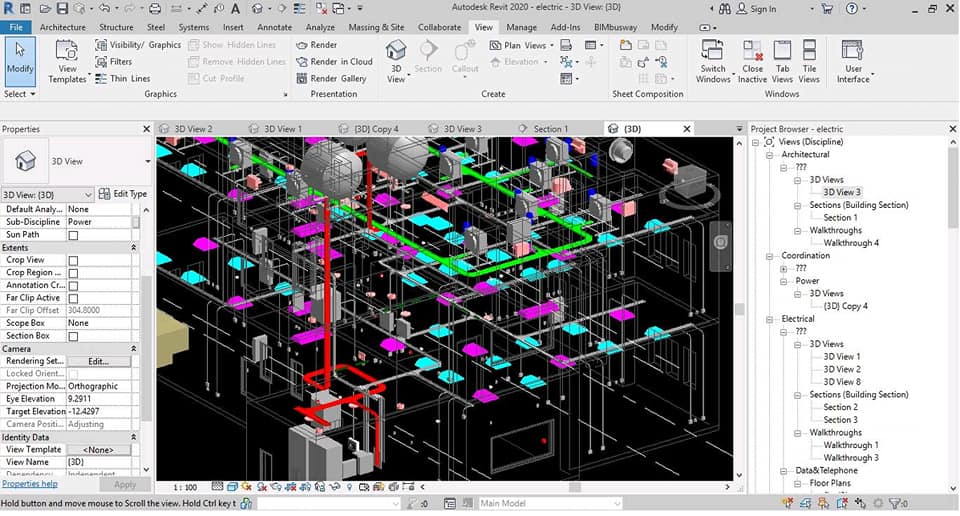Screen dimensions: 960x516
Task: Open the Select panel dropdown
Action: pyautogui.click(x=20, y=94)
